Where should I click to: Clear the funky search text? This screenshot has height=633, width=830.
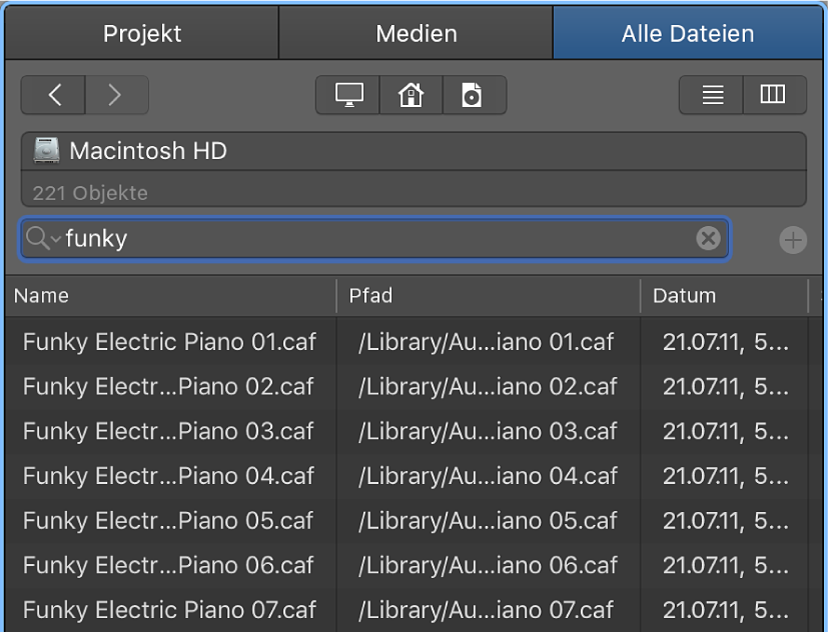tap(708, 238)
